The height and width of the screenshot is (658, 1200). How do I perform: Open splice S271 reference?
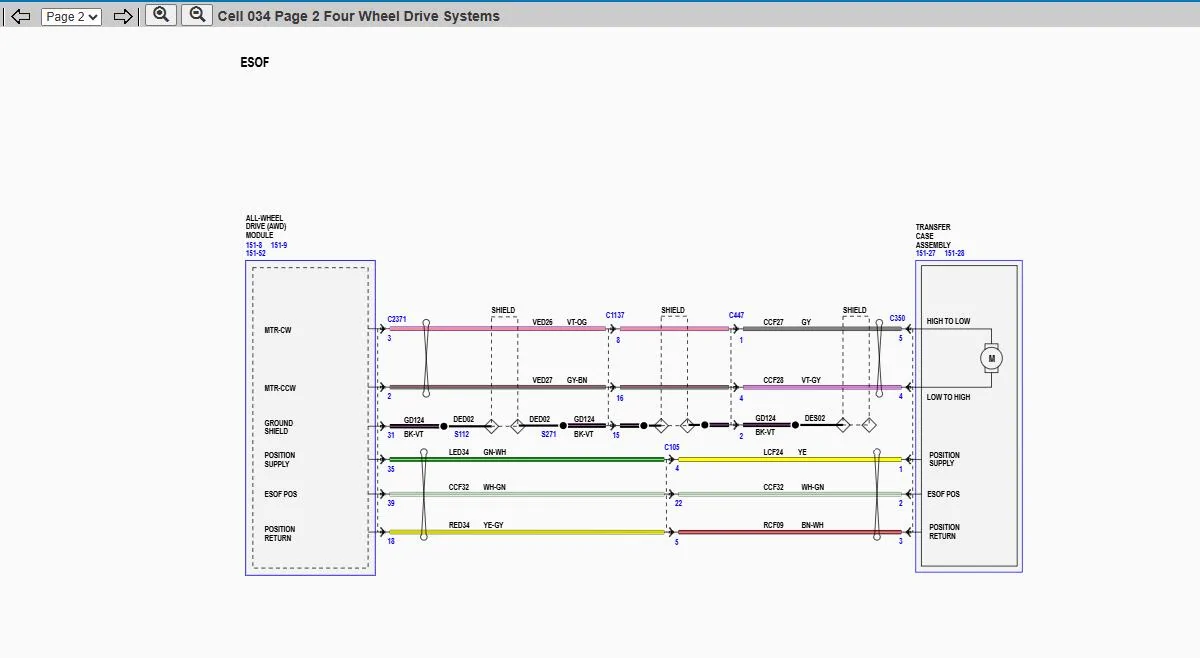click(549, 434)
